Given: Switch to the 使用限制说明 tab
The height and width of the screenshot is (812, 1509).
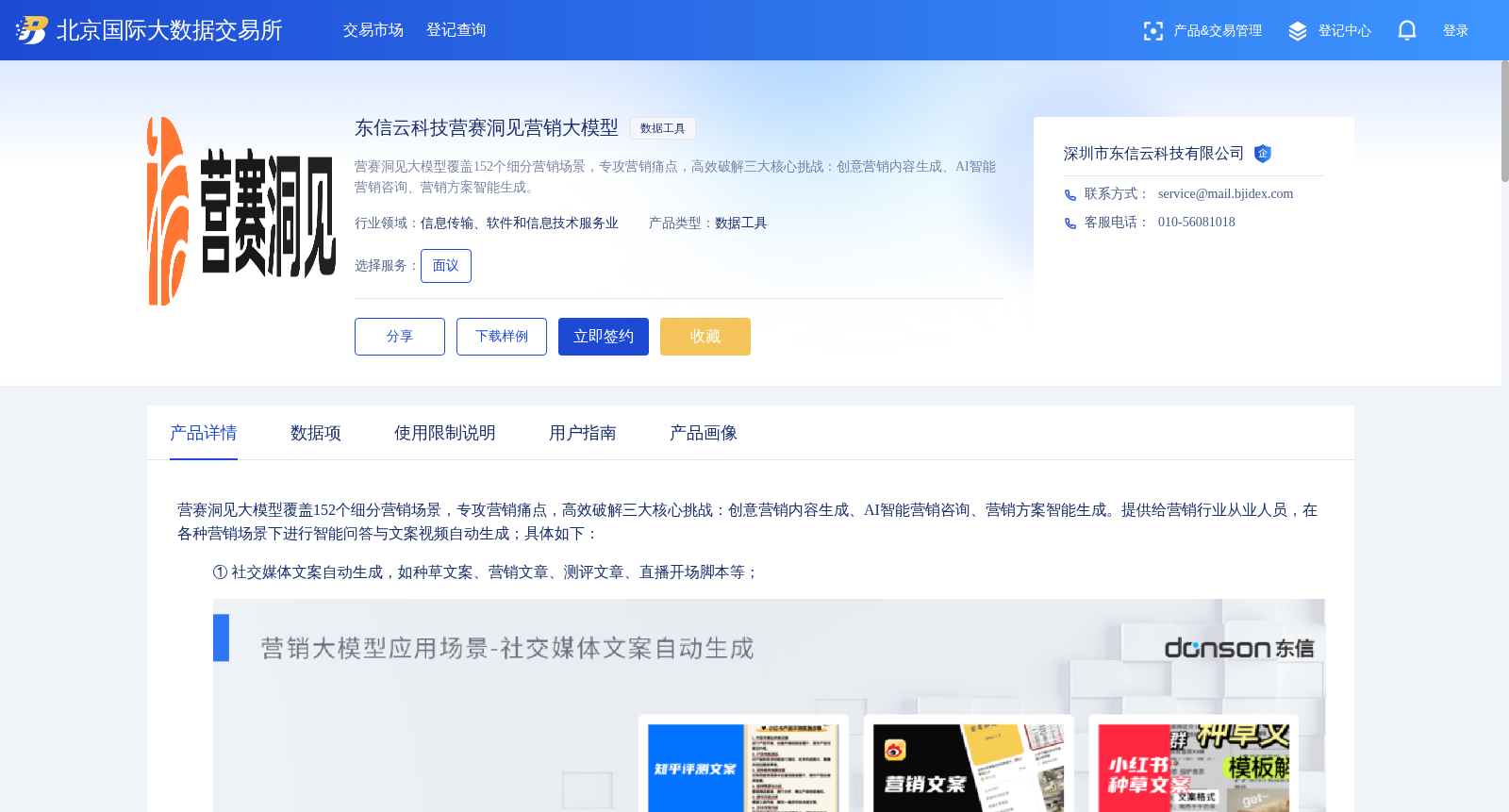Looking at the screenshot, I should 445,433.
